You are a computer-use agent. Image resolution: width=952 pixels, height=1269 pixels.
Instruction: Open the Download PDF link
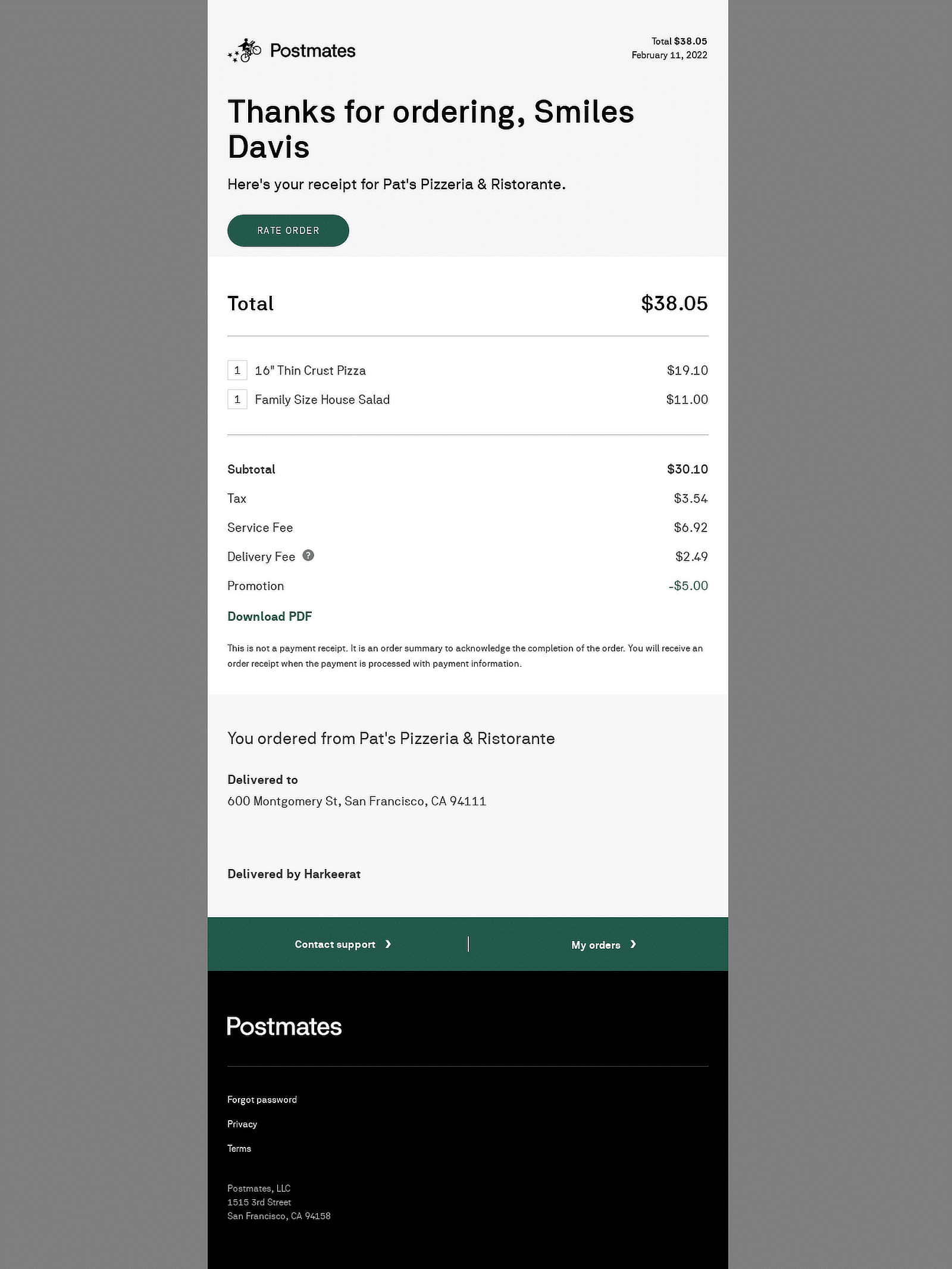pos(269,616)
